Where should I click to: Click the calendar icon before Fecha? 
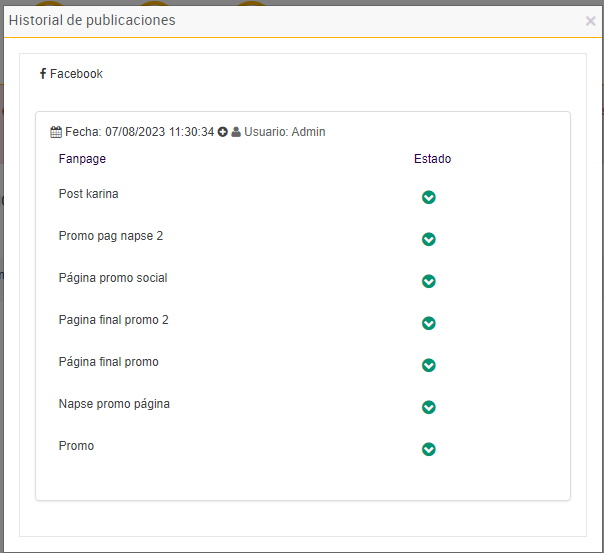pyautogui.click(x=56, y=132)
